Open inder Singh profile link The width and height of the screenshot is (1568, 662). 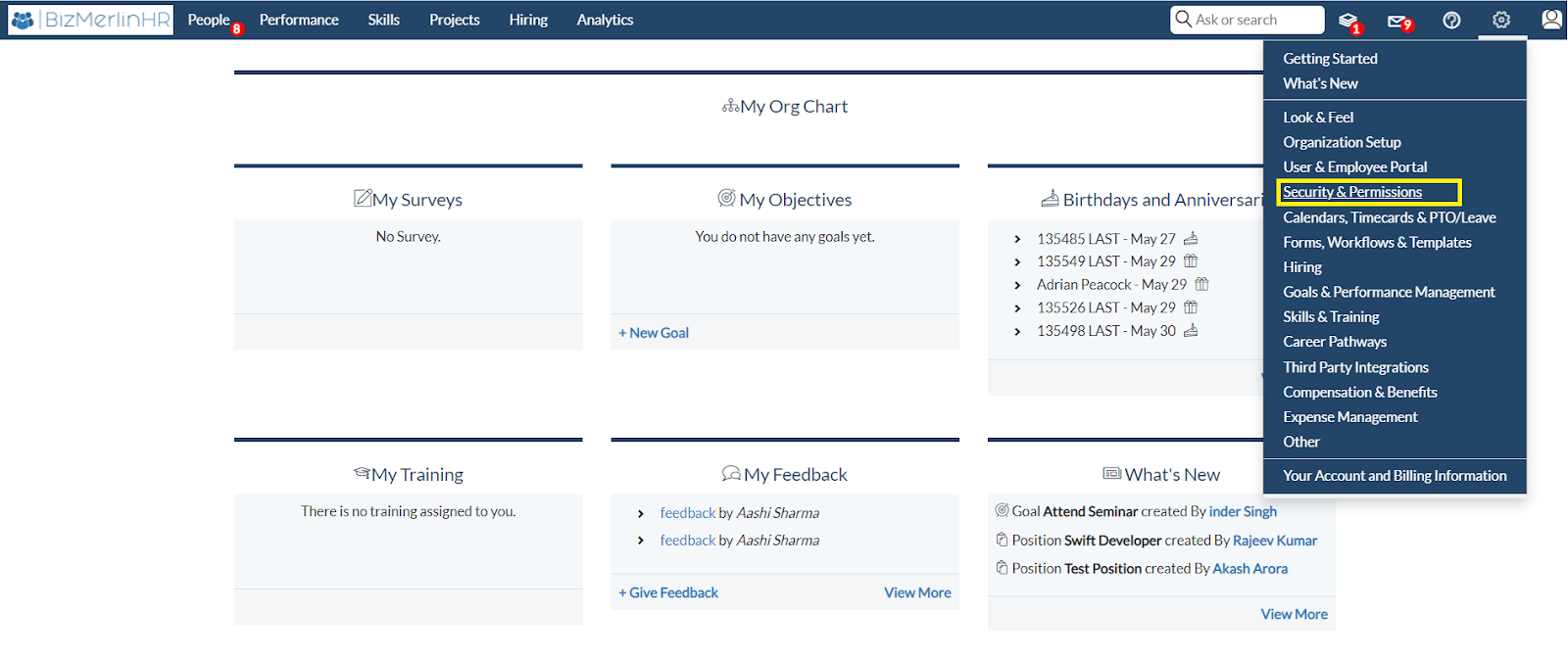point(1243,511)
